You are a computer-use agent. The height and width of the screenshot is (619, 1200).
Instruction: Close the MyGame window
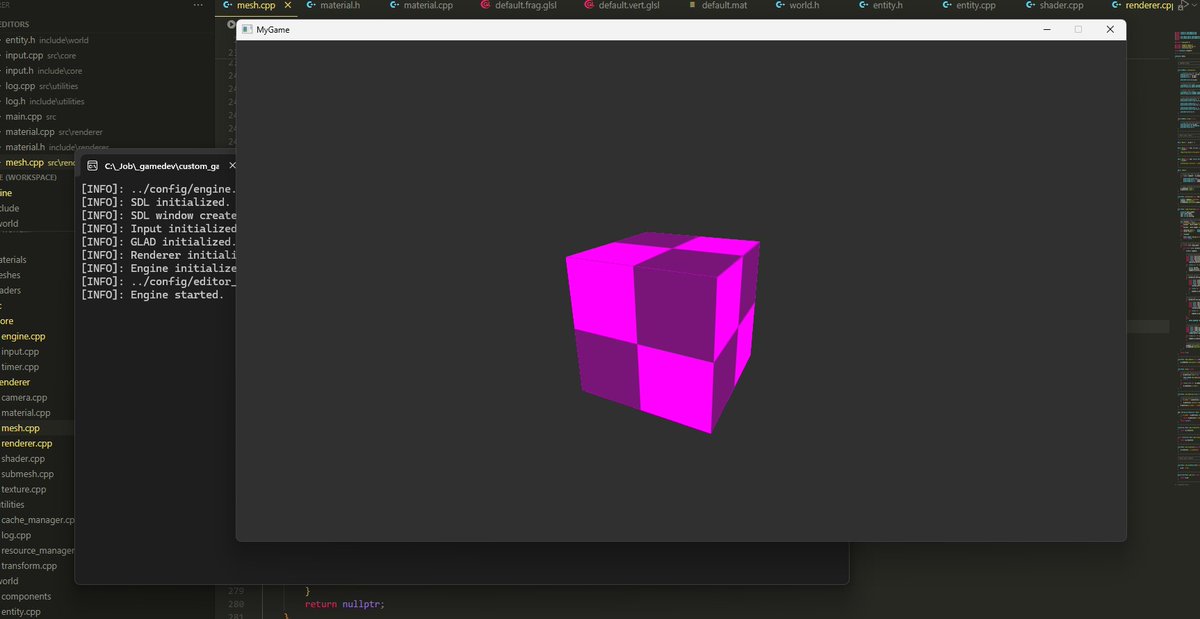(1110, 30)
